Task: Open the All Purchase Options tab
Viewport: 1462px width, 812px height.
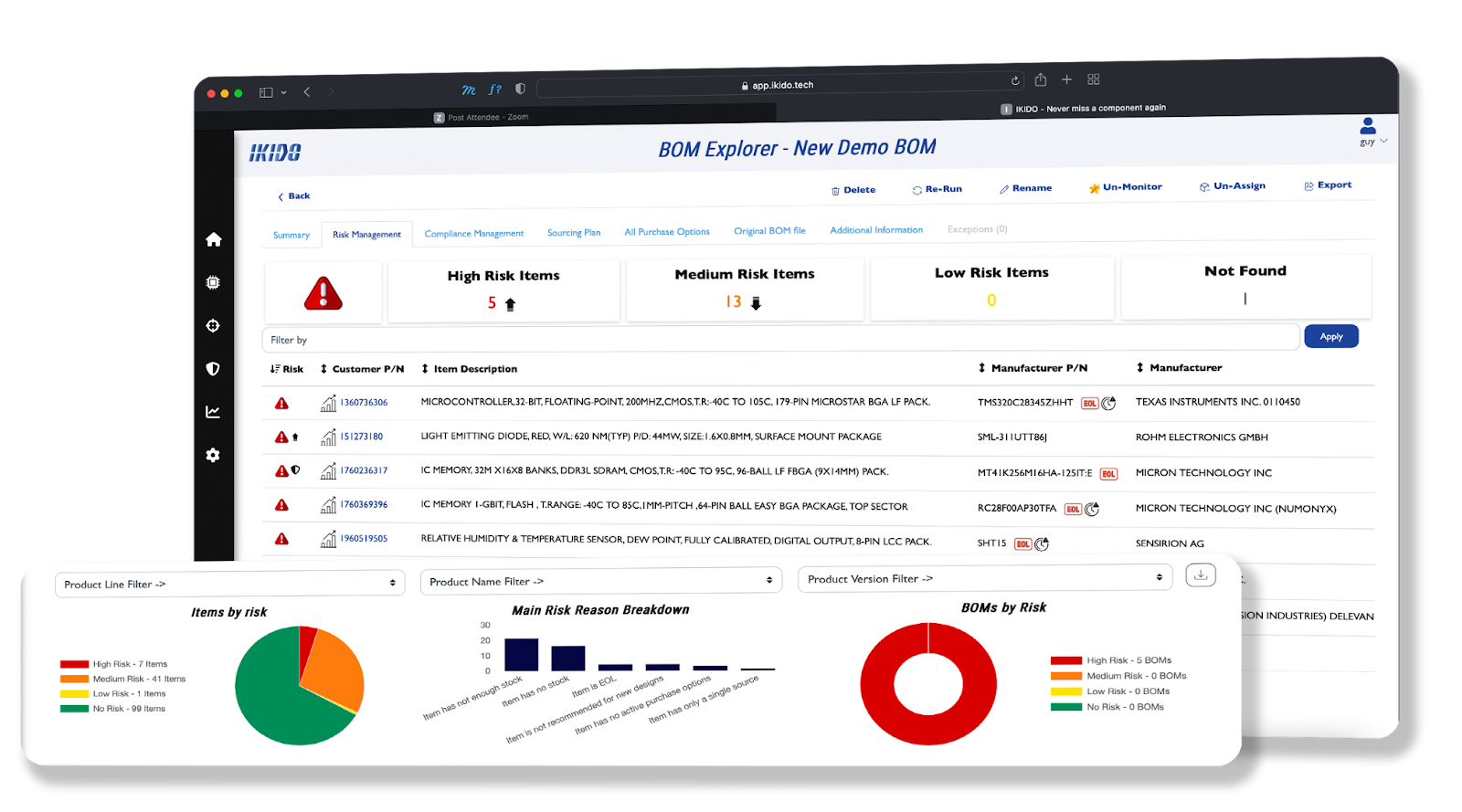Action: [667, 231]
